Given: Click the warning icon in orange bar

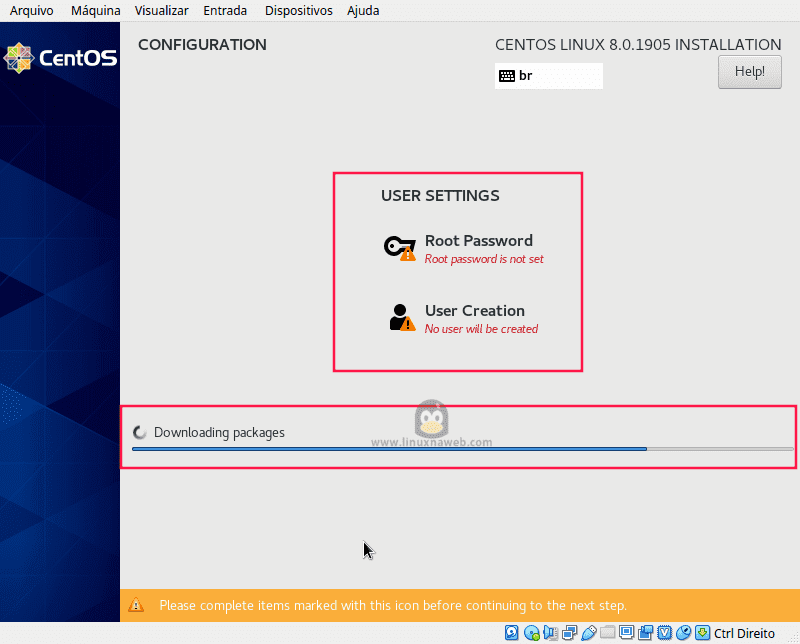Looking at the screenshot, I should (136, 605).
